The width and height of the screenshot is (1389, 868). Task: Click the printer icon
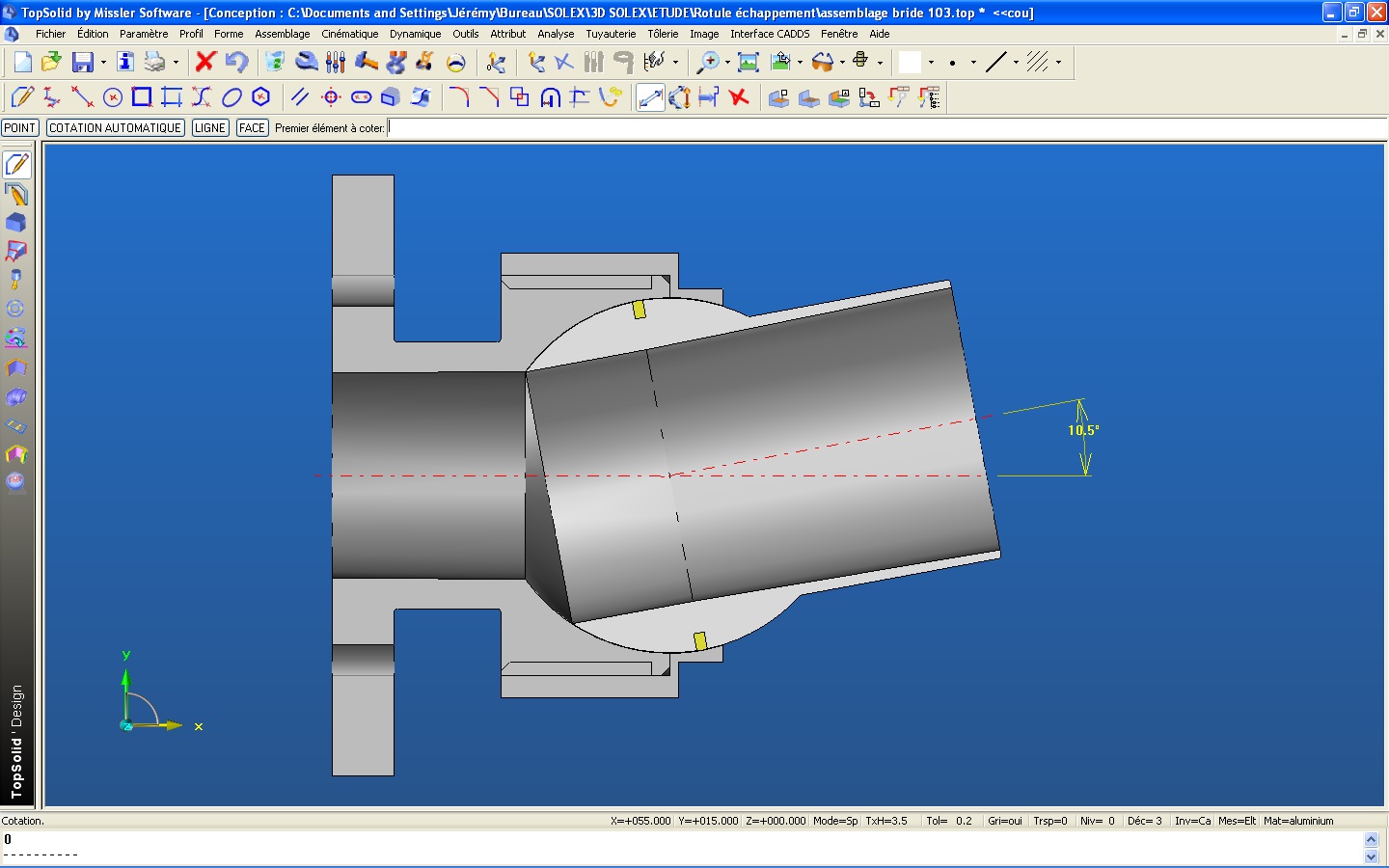pos(154,63)
